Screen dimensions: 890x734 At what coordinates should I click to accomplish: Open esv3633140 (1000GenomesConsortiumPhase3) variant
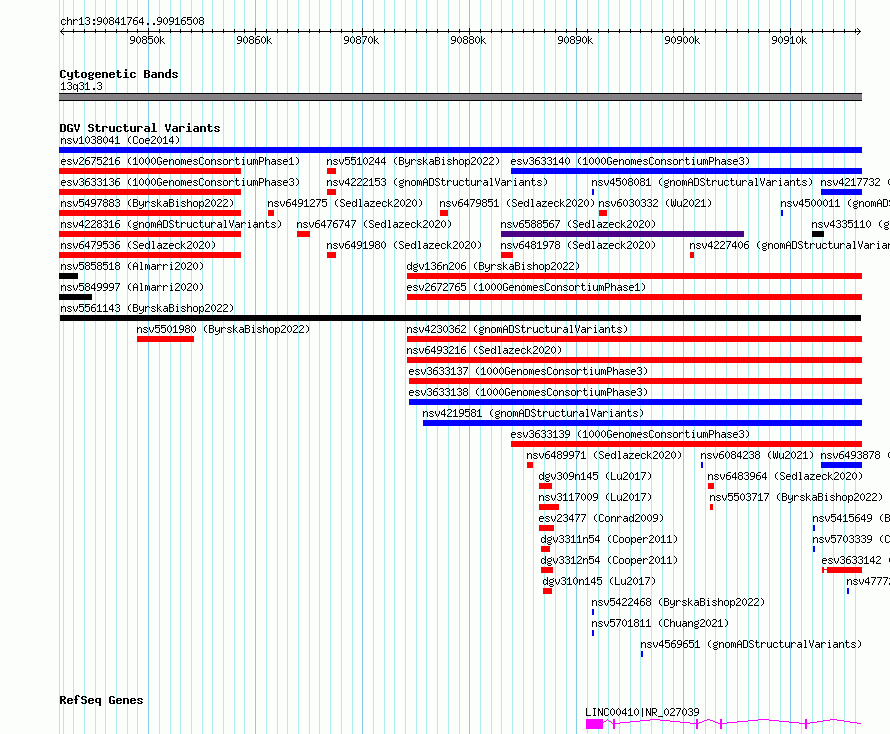click(630, 161)
